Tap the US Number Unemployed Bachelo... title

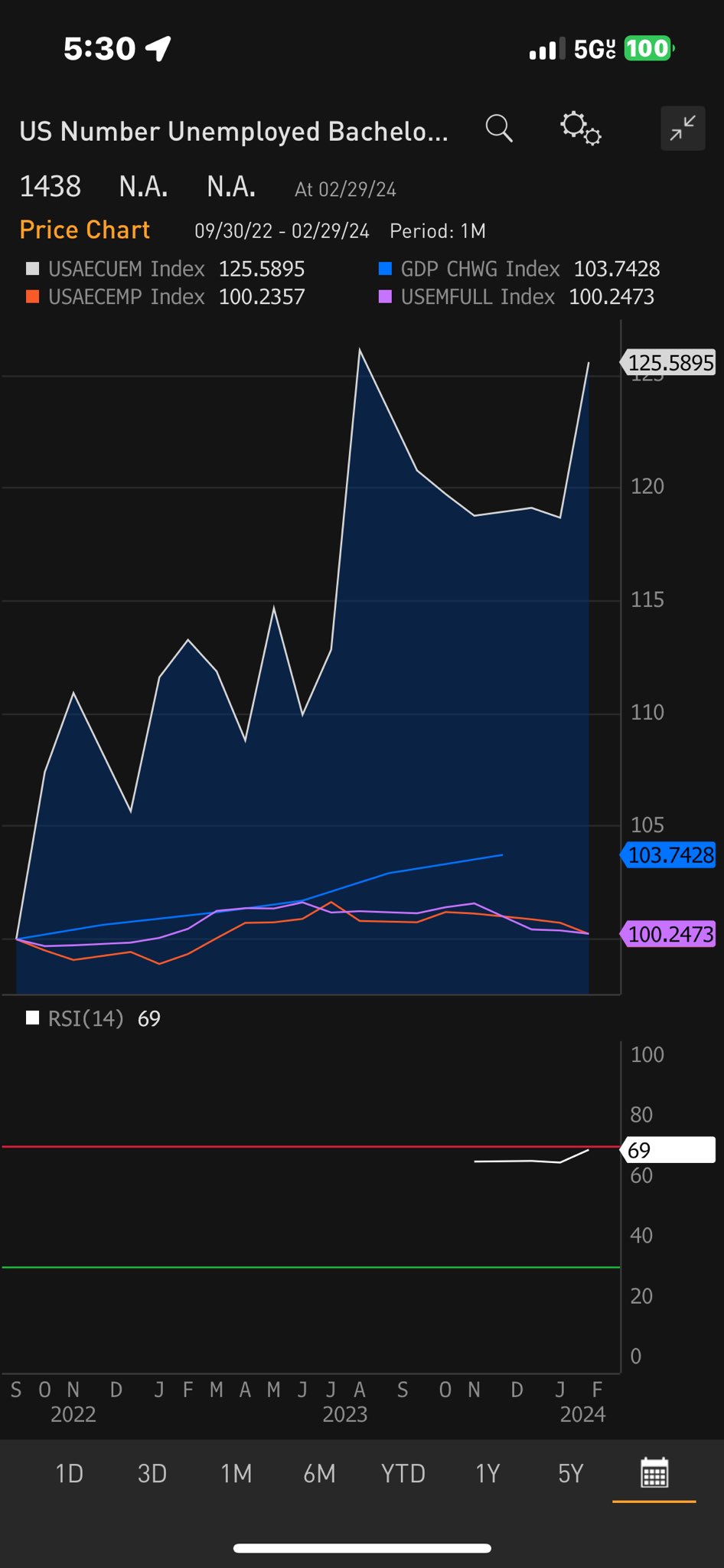pos(233,131)
